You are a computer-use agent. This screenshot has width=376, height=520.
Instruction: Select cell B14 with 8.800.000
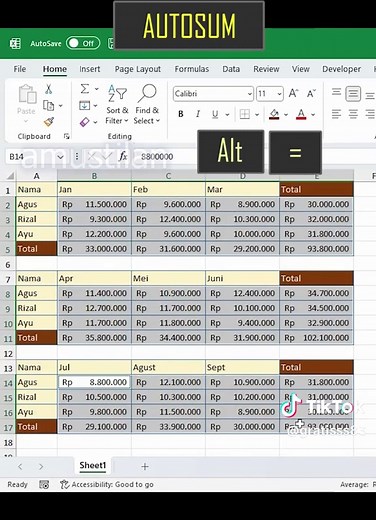click(94, 382)
